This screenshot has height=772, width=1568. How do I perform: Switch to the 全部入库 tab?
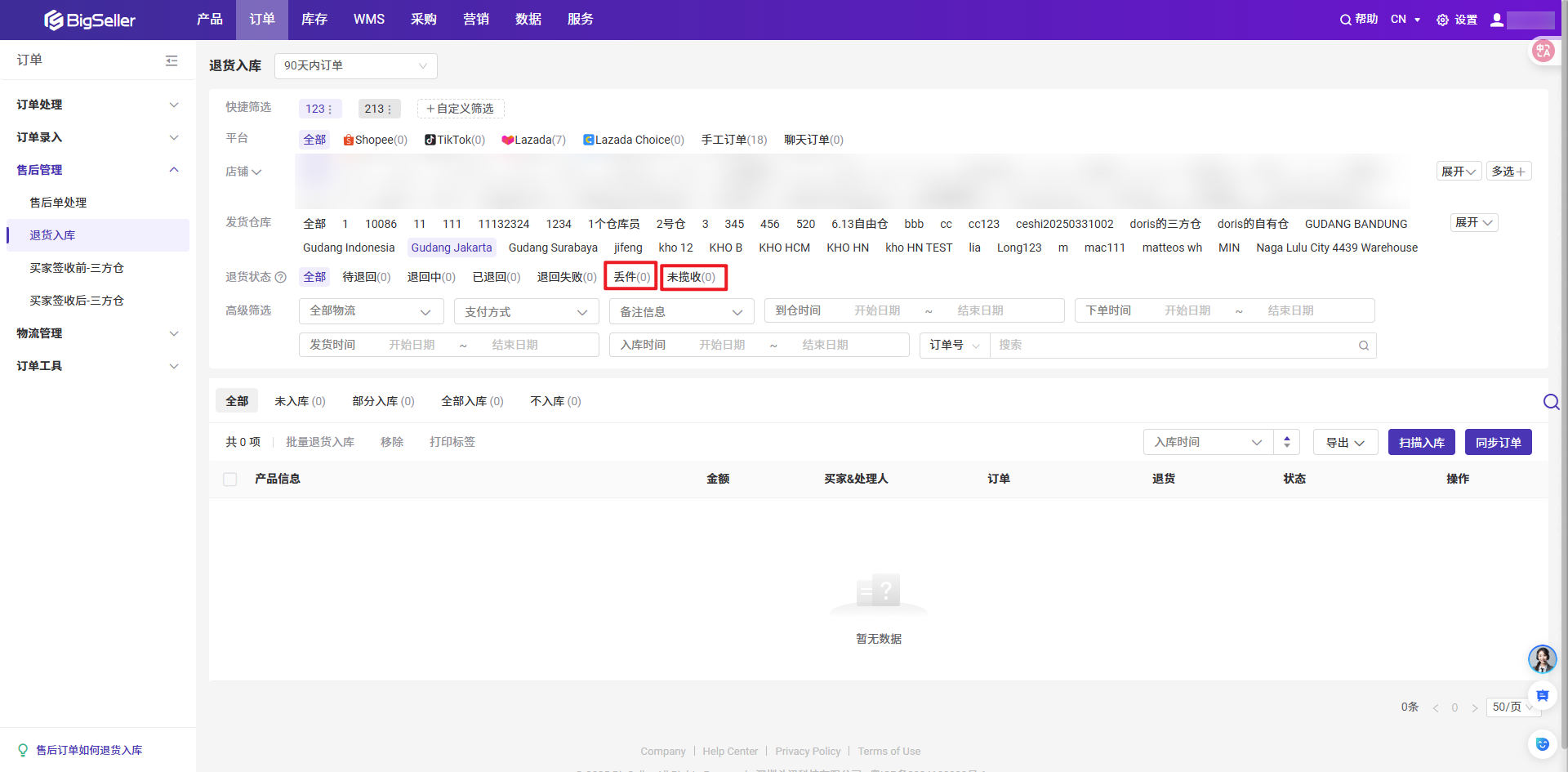click(472, 401)
